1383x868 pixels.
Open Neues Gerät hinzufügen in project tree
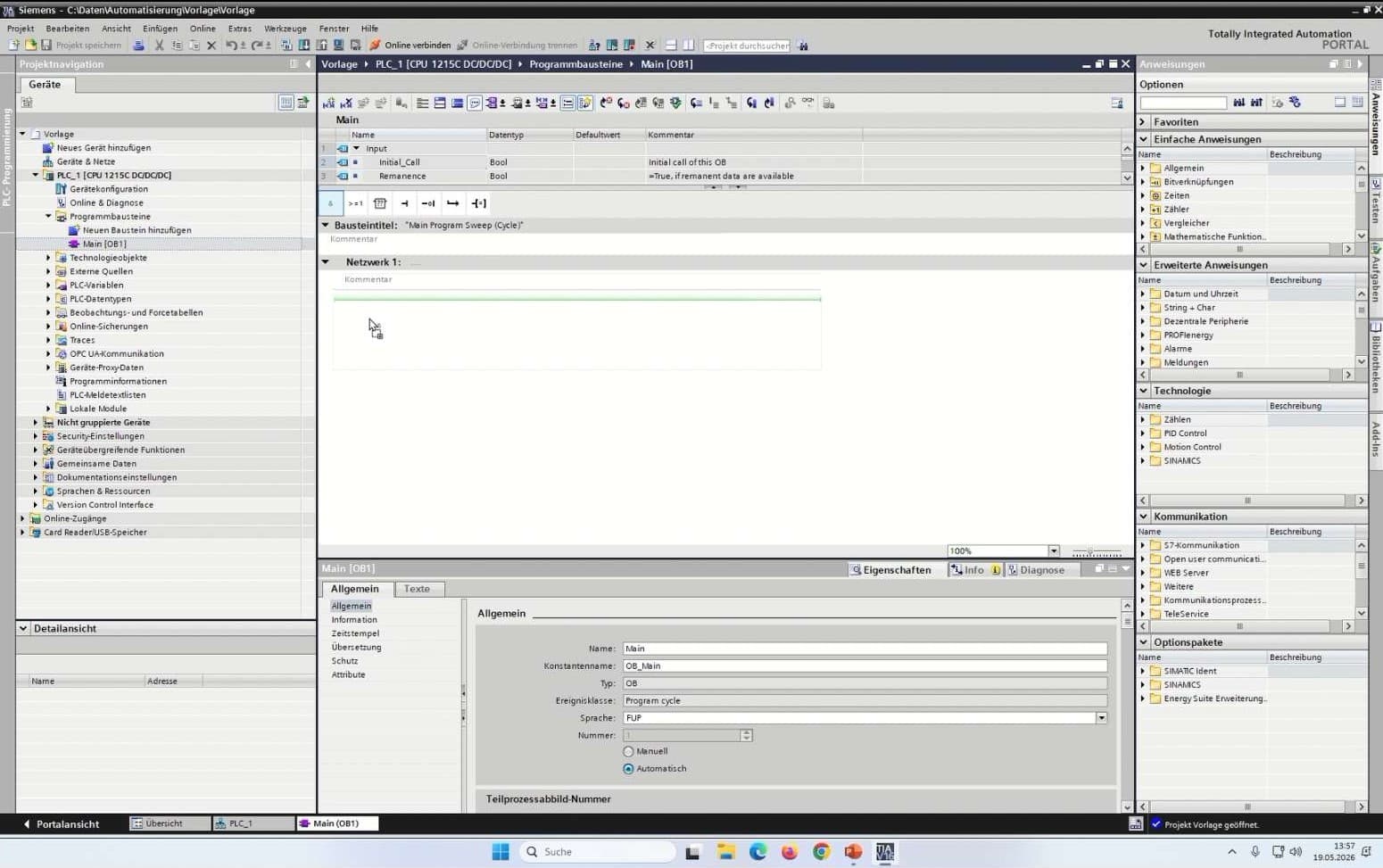pos(104,148)
